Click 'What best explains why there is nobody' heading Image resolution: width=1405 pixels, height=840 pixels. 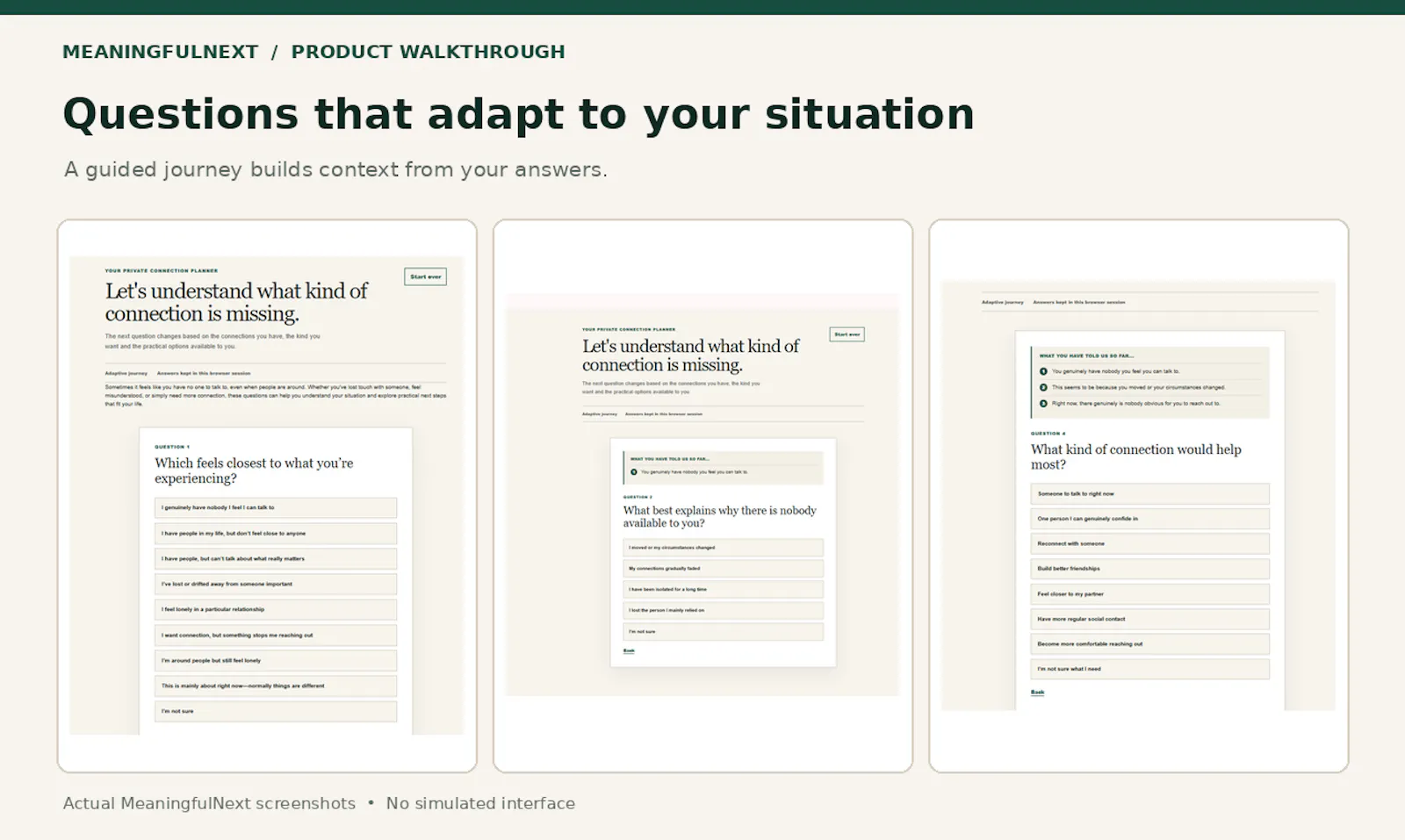(720, 516)
